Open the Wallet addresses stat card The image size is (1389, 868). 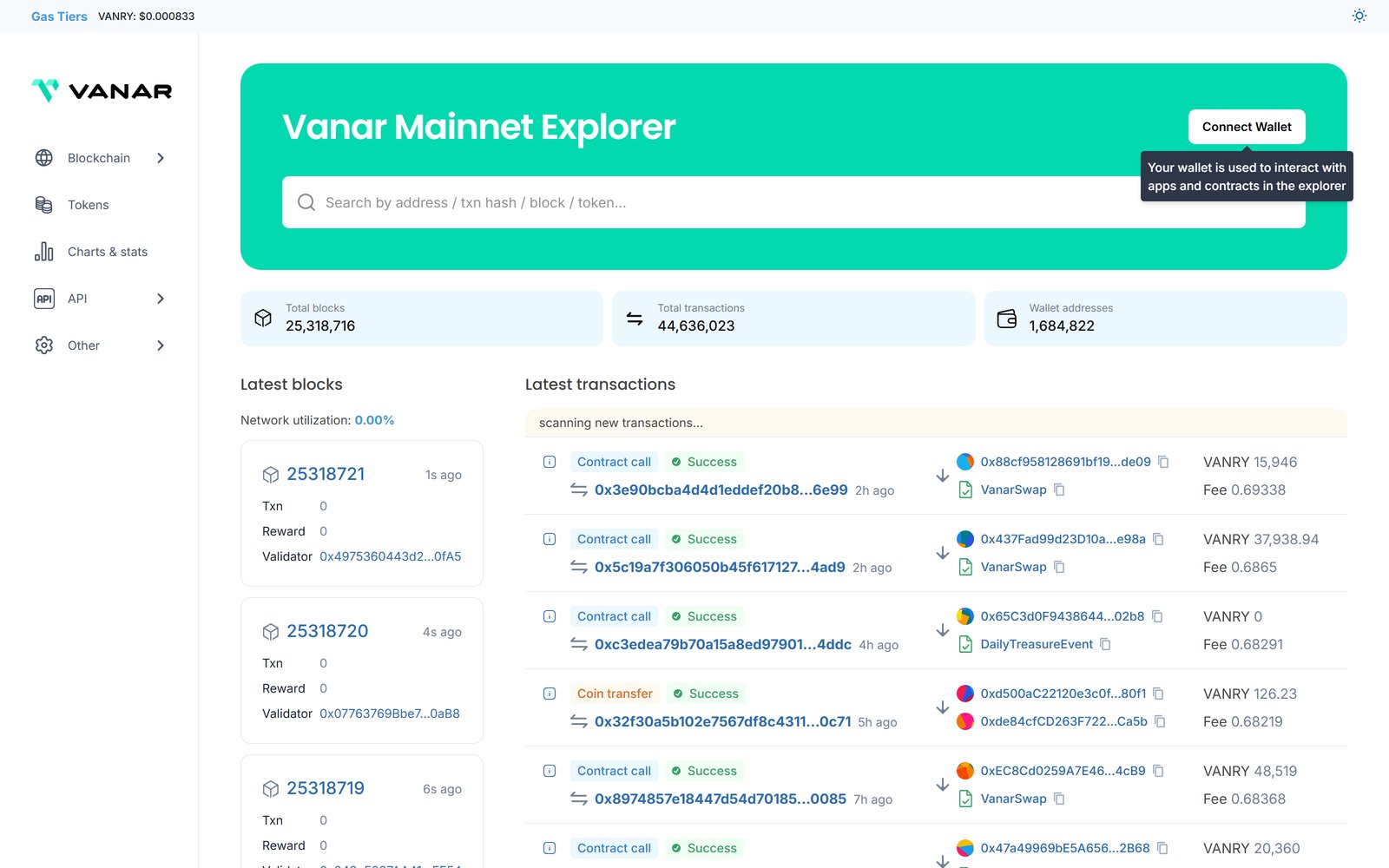click(1166, 319)
